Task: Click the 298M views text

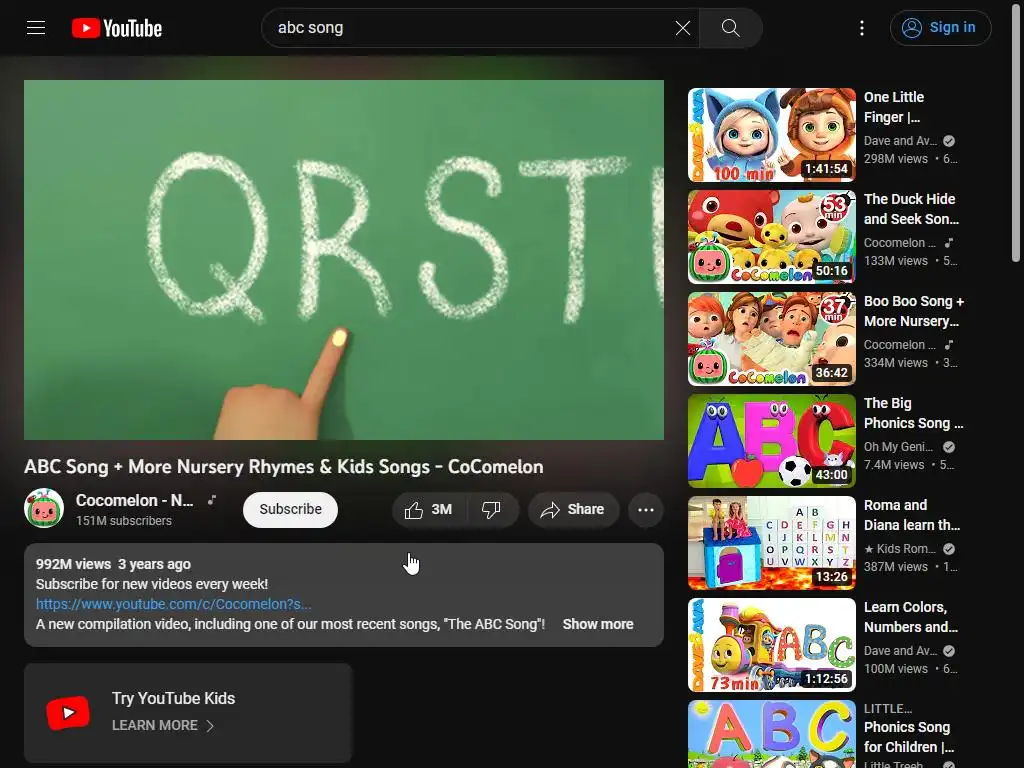Action: tap(895, 159)
